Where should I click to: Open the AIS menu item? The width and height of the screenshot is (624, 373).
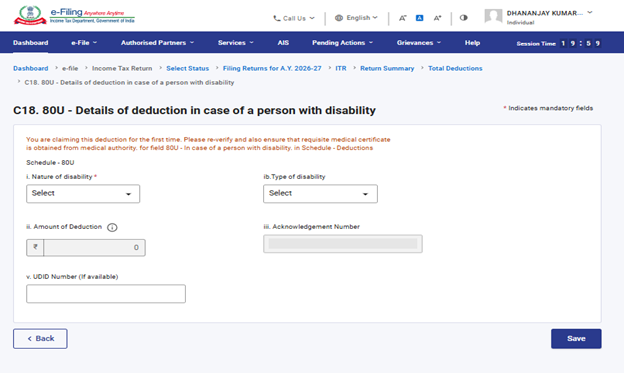(283, 43)
